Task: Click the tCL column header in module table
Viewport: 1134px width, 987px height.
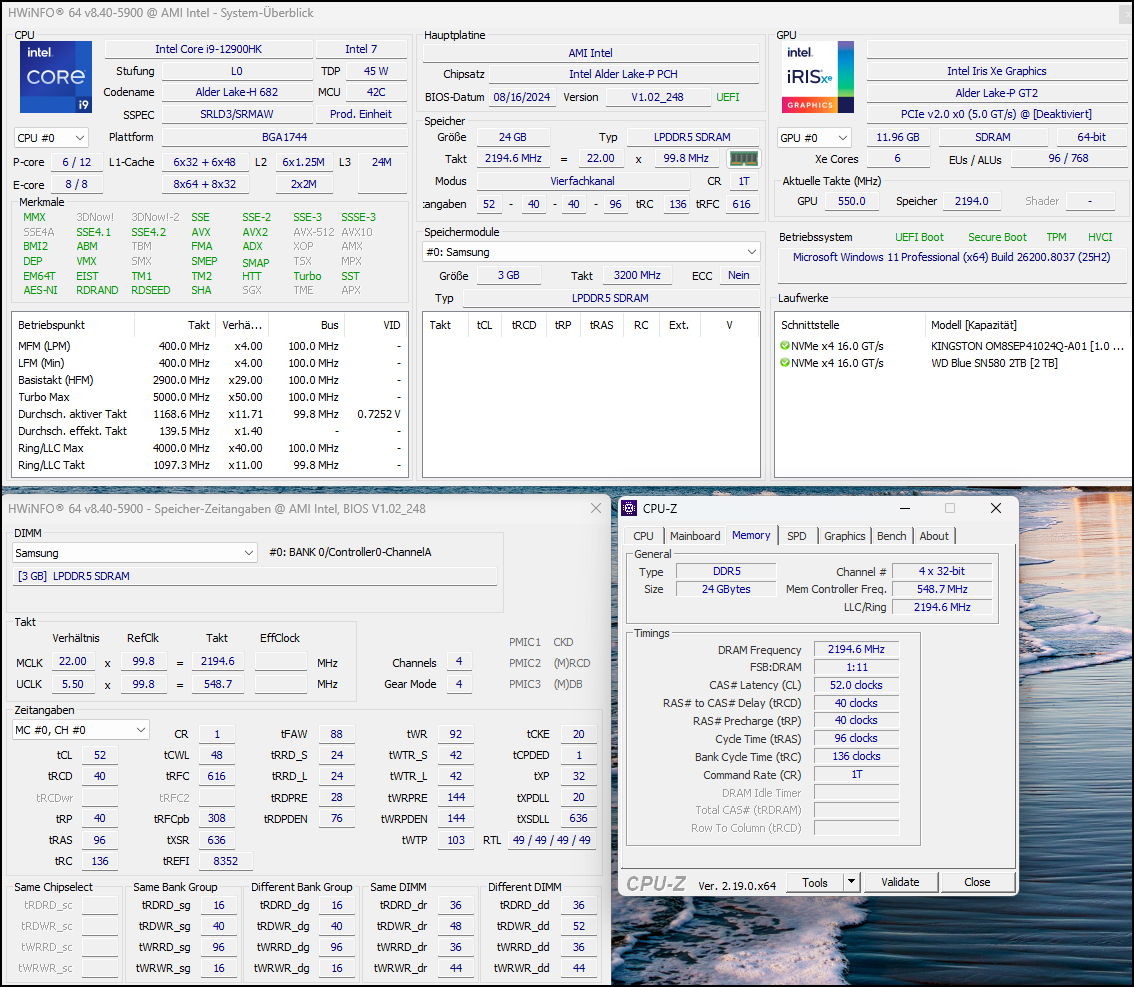Action: point(485,325)
